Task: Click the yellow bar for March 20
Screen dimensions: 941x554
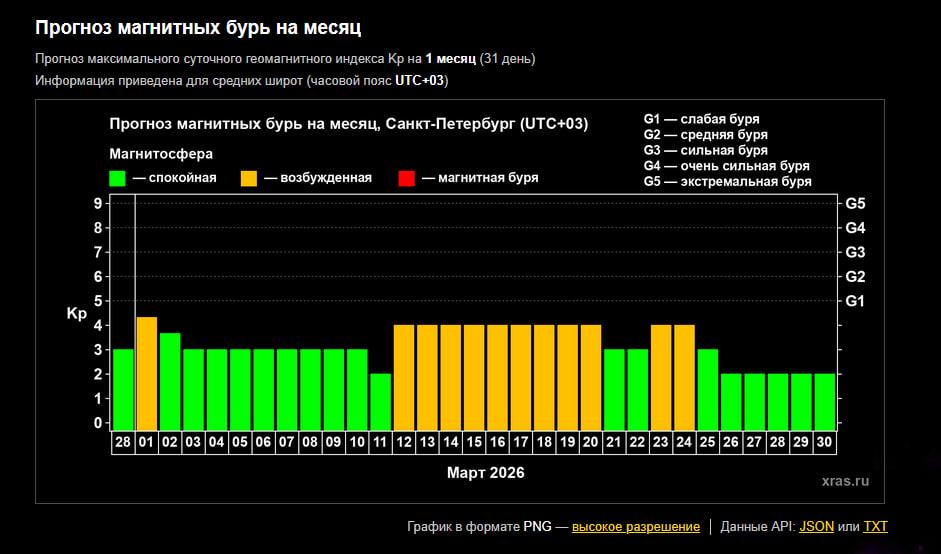Action: pyautogui.click(x=591, y=377)
